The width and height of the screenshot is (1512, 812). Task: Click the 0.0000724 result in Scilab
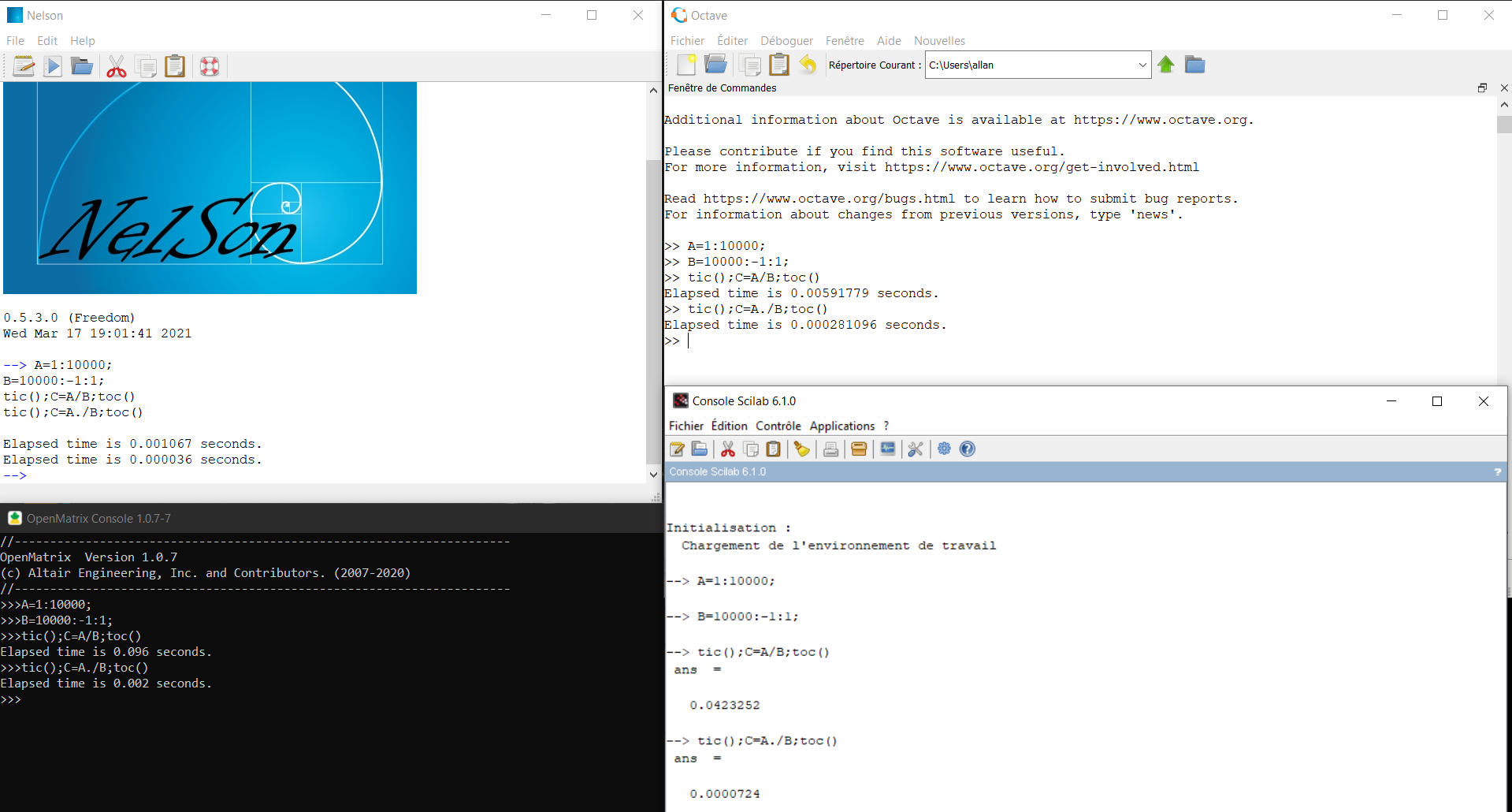pyautogui.click(x=725, y=794)
